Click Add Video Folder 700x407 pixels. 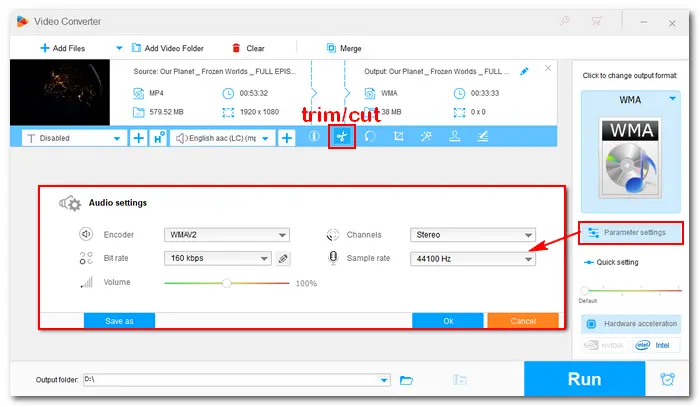click(168, 48)
